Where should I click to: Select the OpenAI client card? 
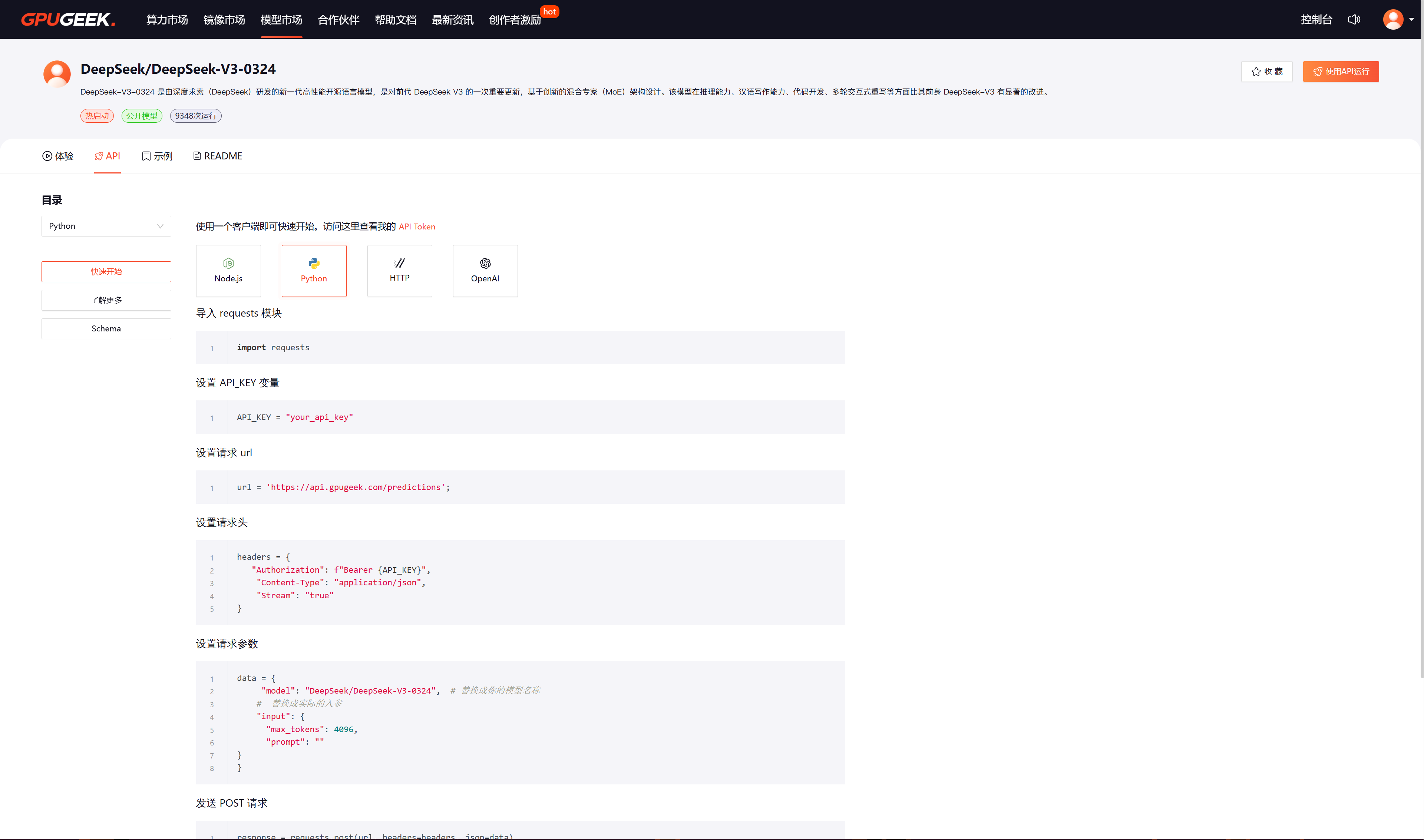(485, 271)
